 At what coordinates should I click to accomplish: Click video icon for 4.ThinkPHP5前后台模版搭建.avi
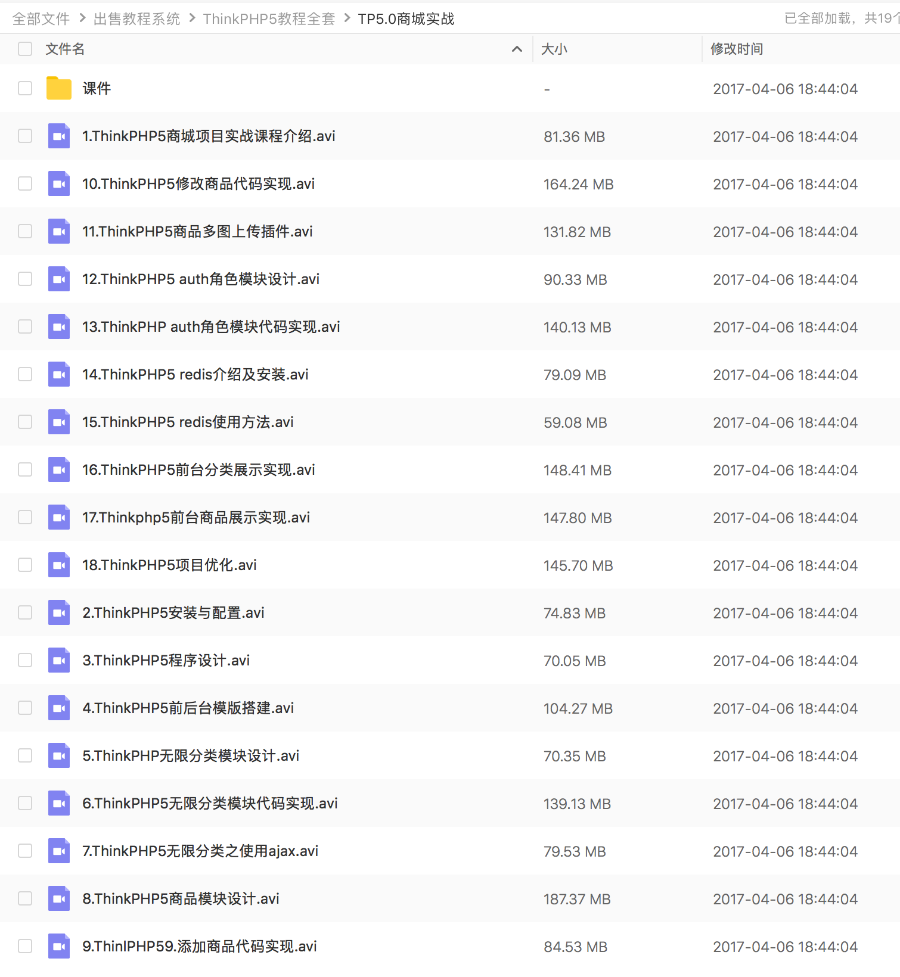(59, 708)
